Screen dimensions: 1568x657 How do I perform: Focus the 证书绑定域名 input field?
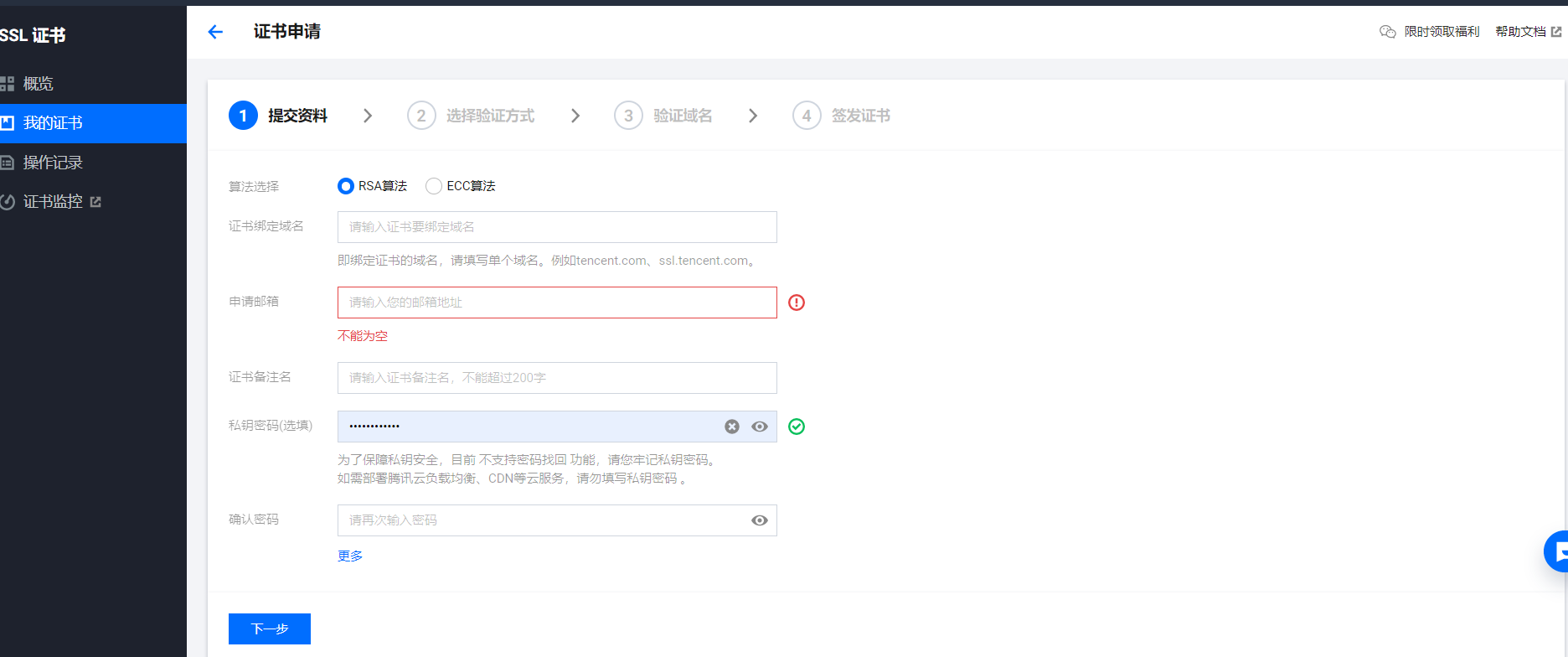[557, 227]
